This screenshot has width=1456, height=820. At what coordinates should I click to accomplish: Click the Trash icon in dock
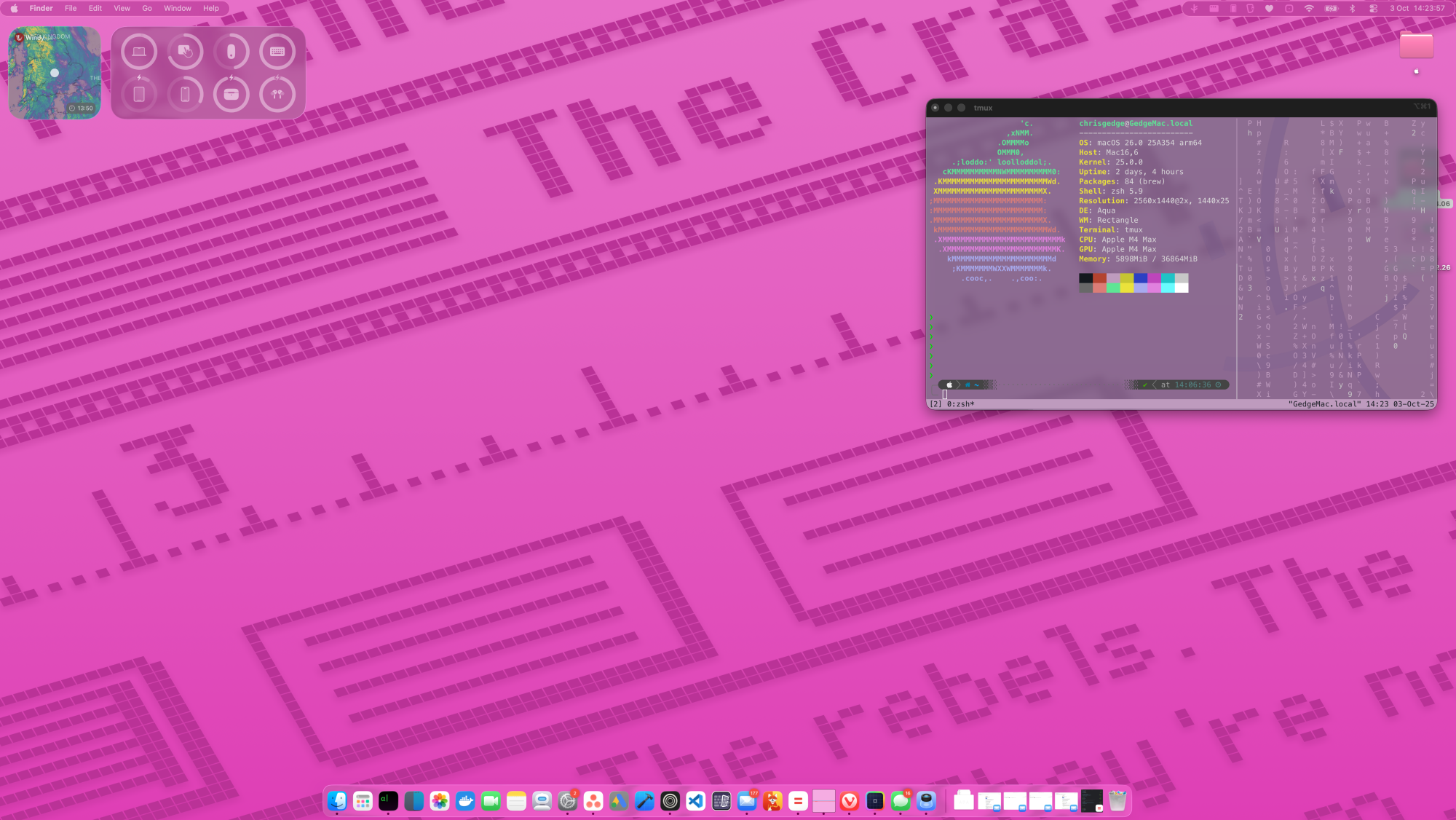click(1117, 802)
